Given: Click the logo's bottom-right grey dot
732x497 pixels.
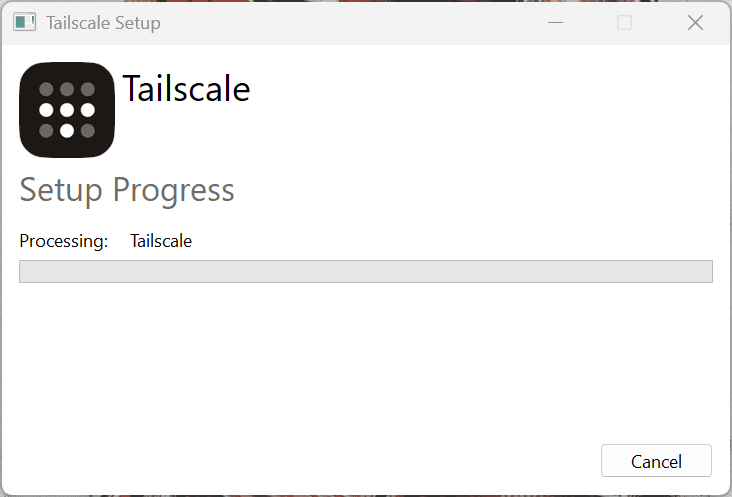Looking at the screenshot, I should 88,130.
